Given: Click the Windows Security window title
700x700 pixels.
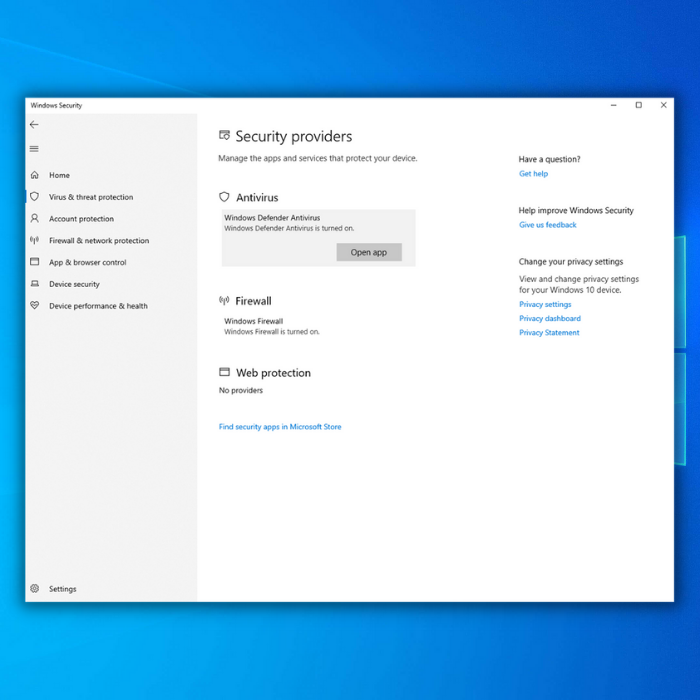Looking at the screenshot, I should pos(56,105).
